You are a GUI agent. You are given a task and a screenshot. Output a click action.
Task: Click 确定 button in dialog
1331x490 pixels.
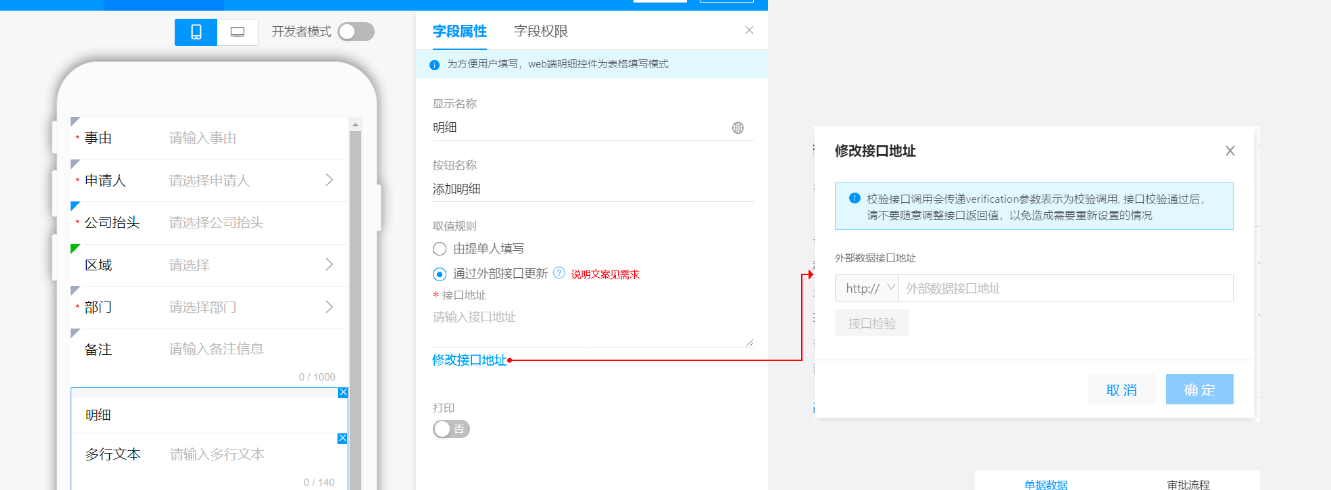point(1199,390)
